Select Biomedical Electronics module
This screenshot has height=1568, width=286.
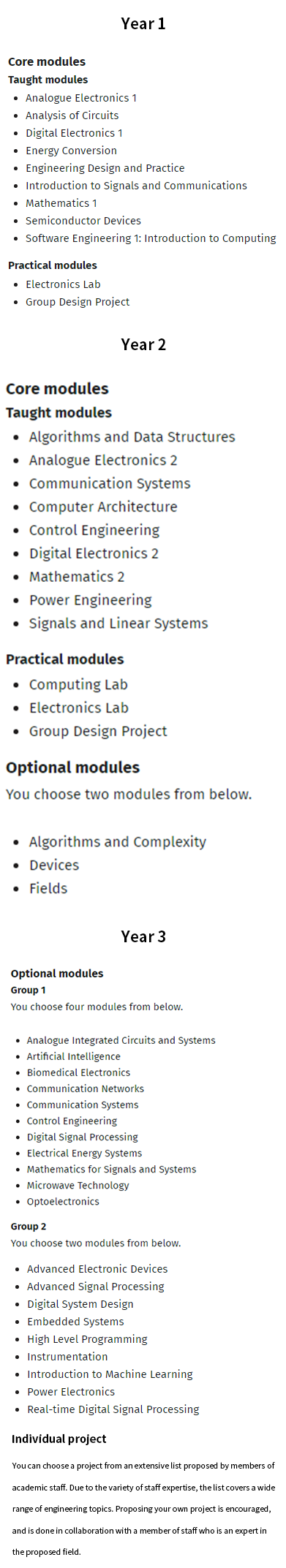click(78, 1072)
